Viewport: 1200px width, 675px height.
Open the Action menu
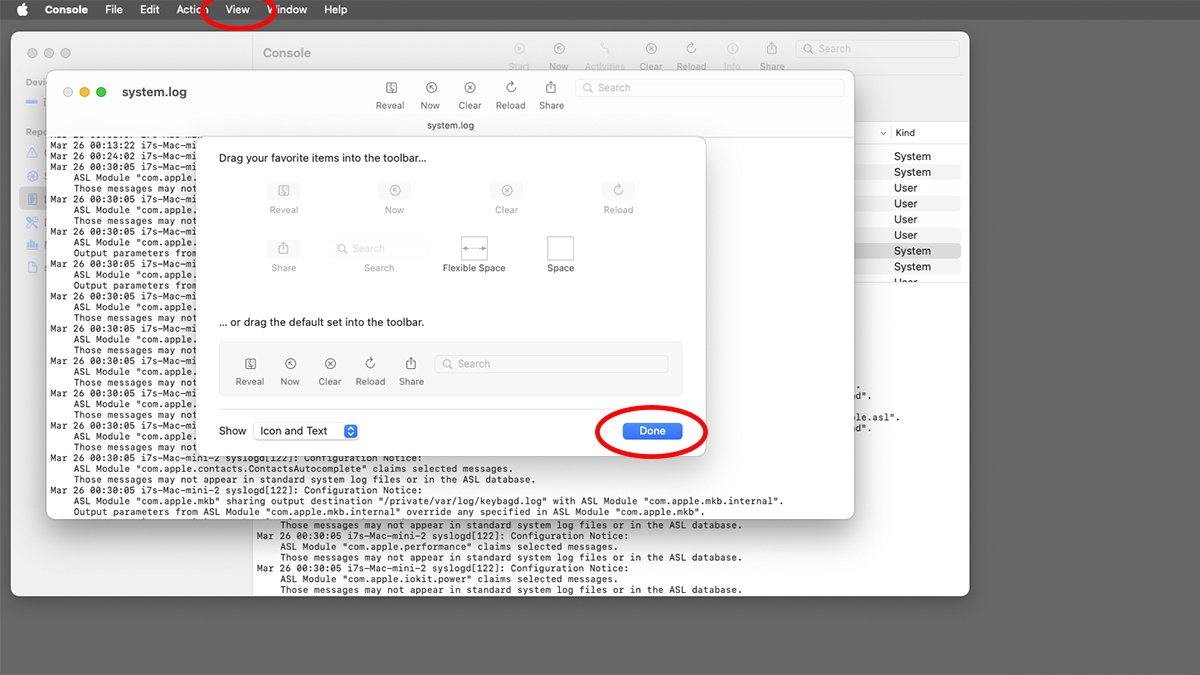[193, 10]
